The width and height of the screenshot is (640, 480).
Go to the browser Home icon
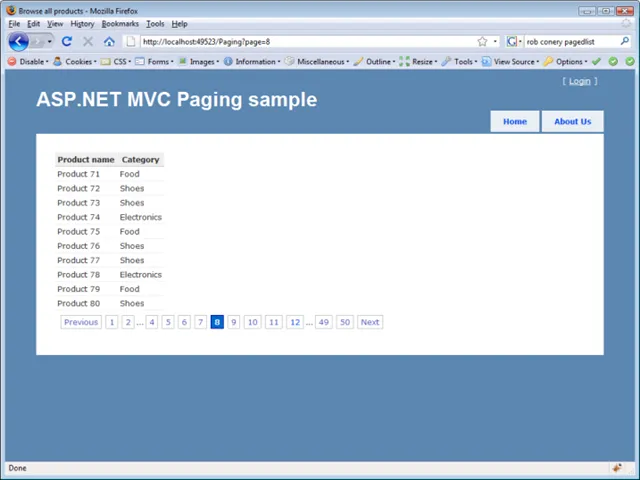109,41
